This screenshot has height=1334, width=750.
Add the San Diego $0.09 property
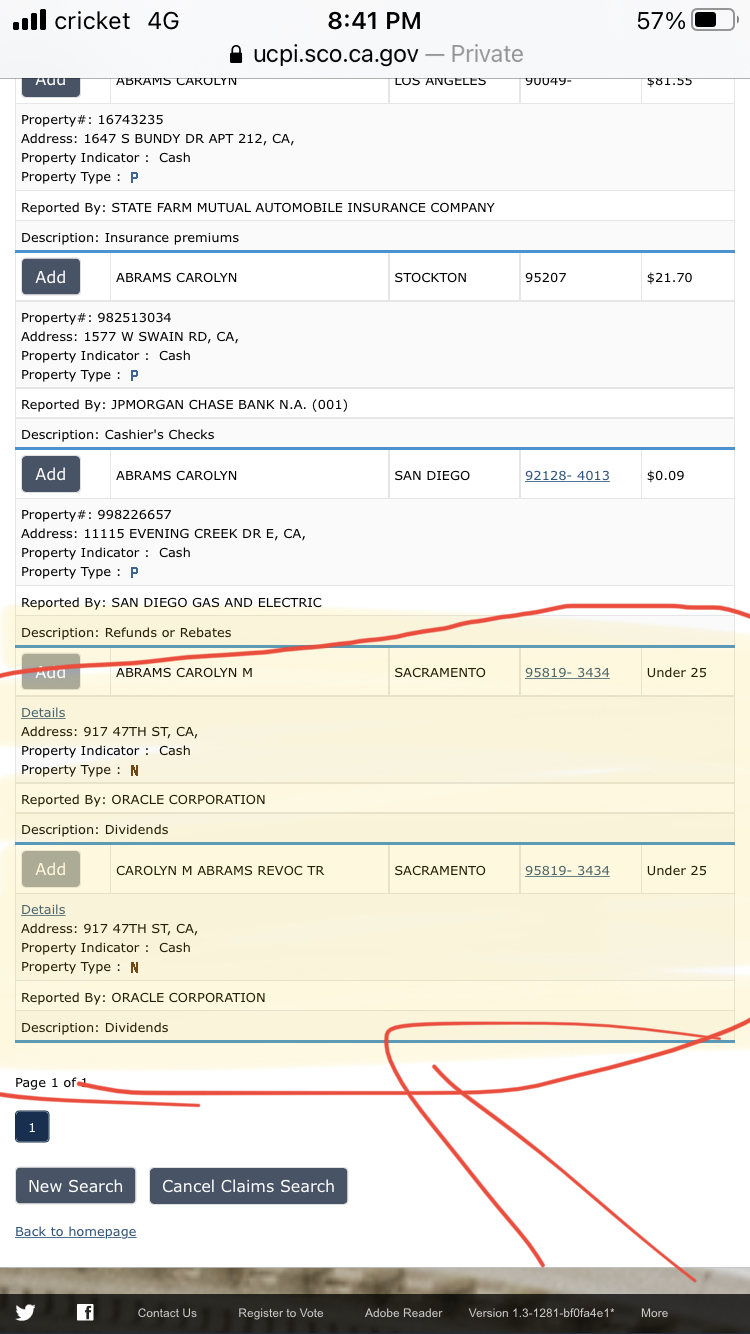coord(51,474)
